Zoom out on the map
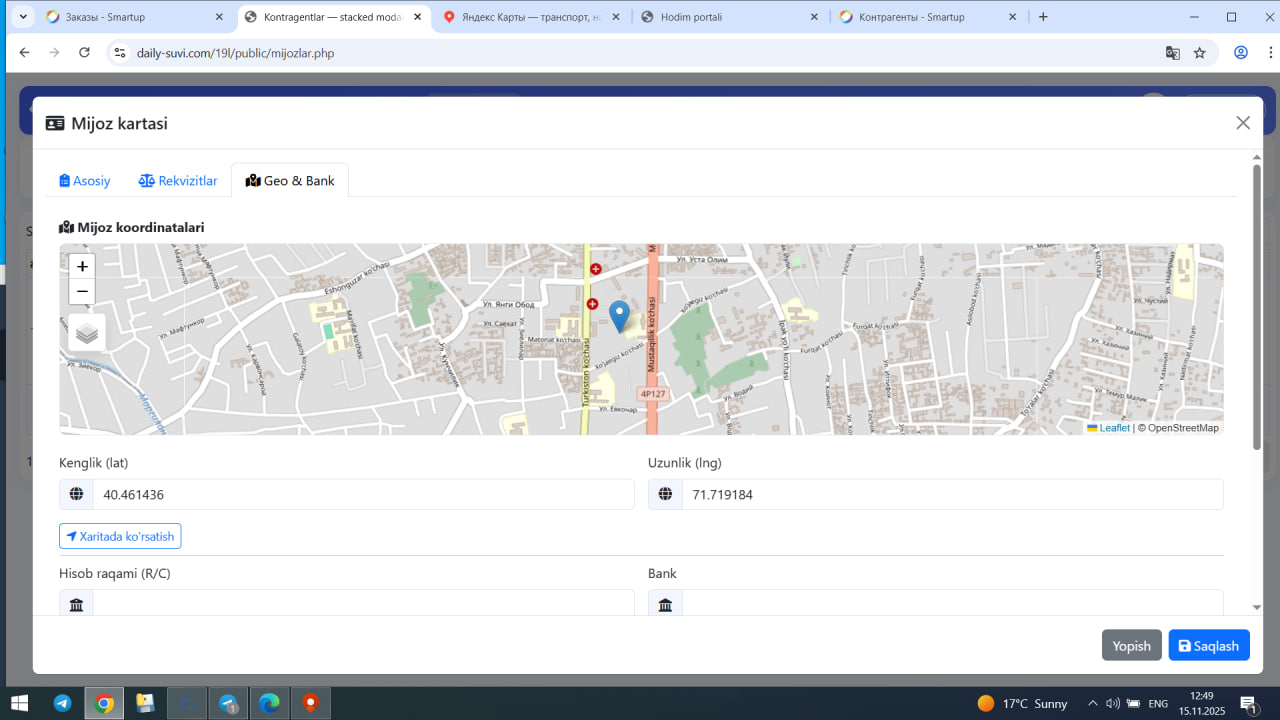 [x=82, y=291]
